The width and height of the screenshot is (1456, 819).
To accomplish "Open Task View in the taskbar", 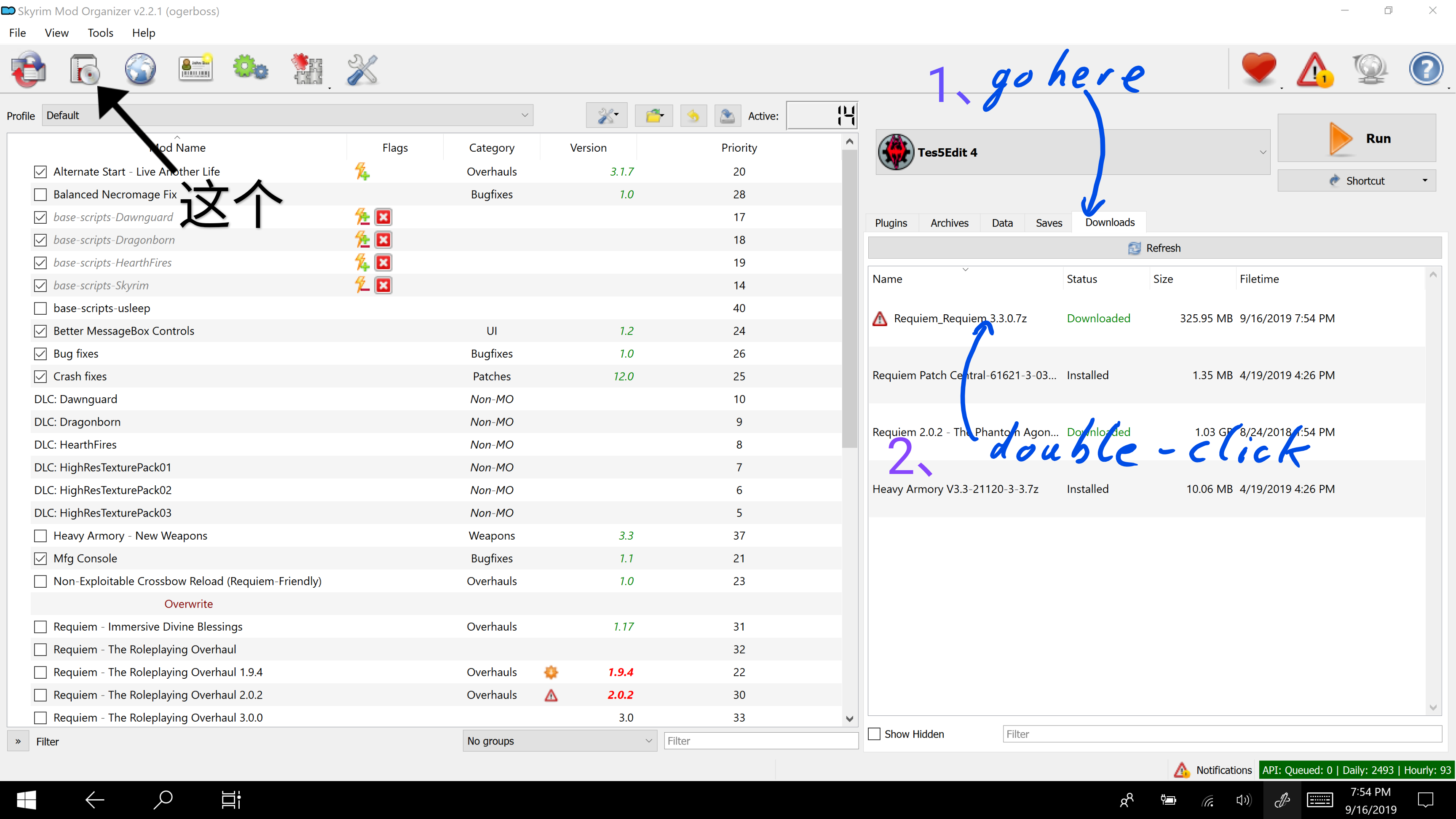I will (230, 800).
